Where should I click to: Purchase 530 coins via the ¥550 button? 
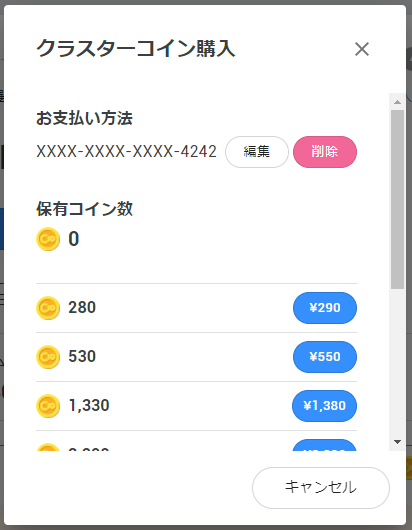[x=325, y=357]
